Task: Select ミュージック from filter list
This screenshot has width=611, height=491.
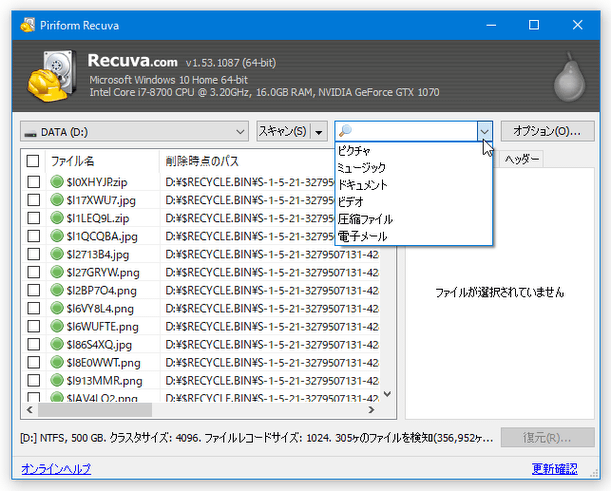Action: (413, 168)
